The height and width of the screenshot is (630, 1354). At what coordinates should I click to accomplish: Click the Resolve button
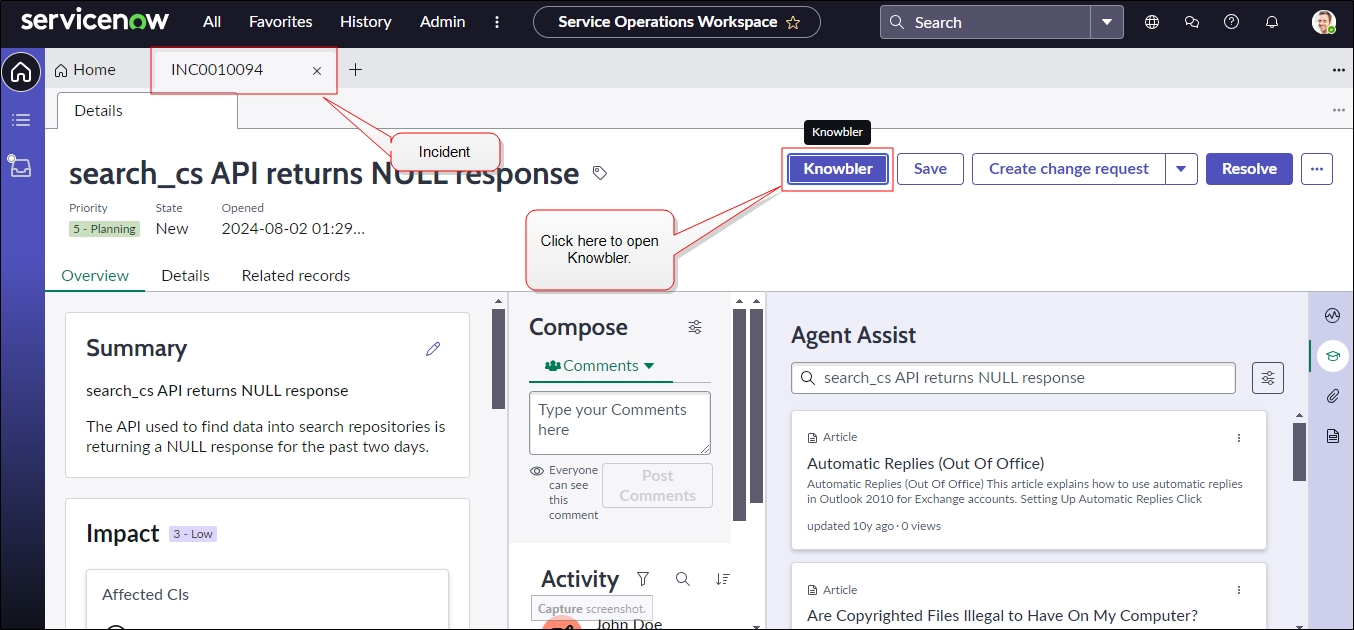tap(1249, 169)
